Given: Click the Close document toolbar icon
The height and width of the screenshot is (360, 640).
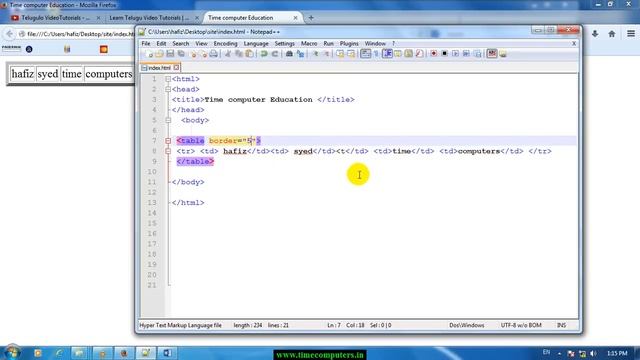Looking at the screenshot, I should [192, 54].
